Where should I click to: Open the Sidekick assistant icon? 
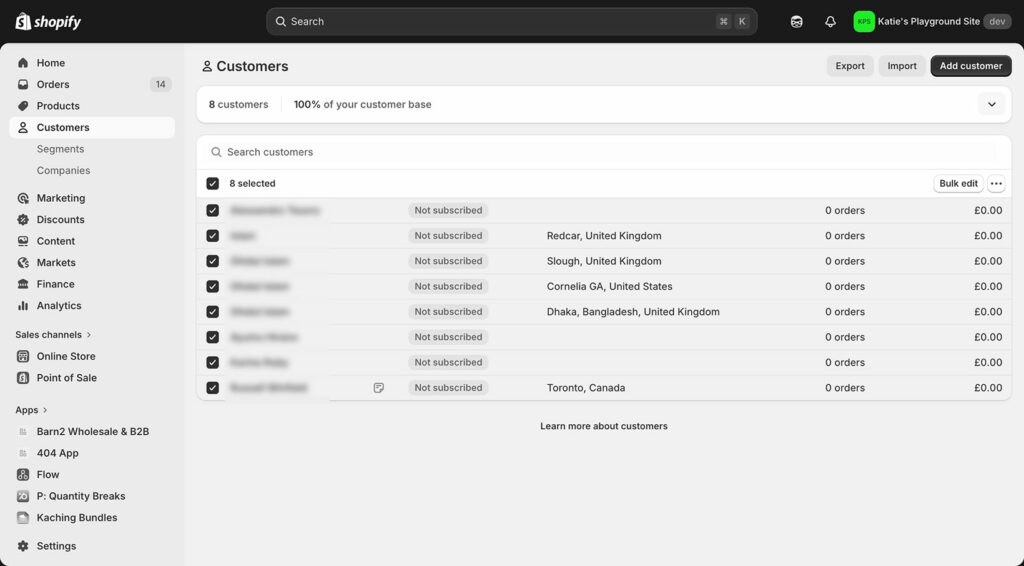(796, 22)
